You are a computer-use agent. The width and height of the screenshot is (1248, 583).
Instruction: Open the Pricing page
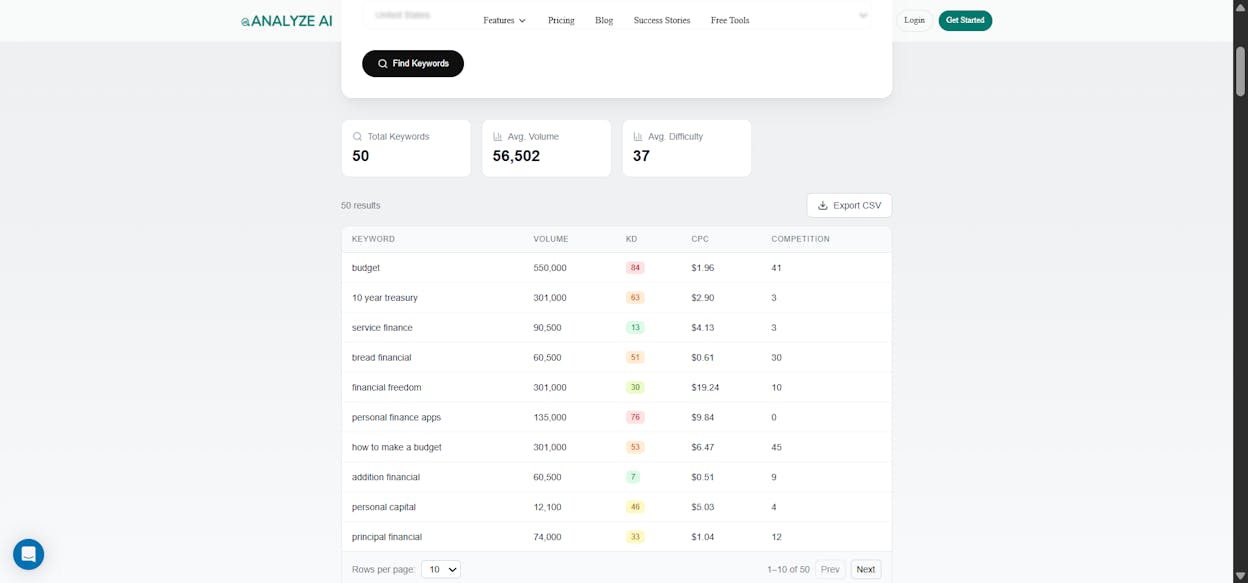(x=561, y=20)
